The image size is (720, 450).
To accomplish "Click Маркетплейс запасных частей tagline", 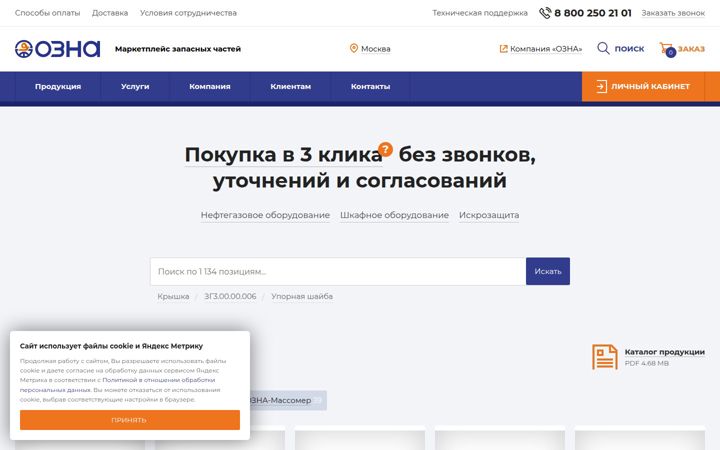I will point(178,49).
